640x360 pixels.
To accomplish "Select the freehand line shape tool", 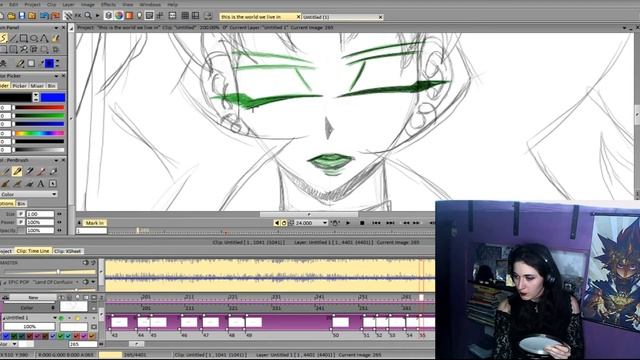I will pos(3,38).
